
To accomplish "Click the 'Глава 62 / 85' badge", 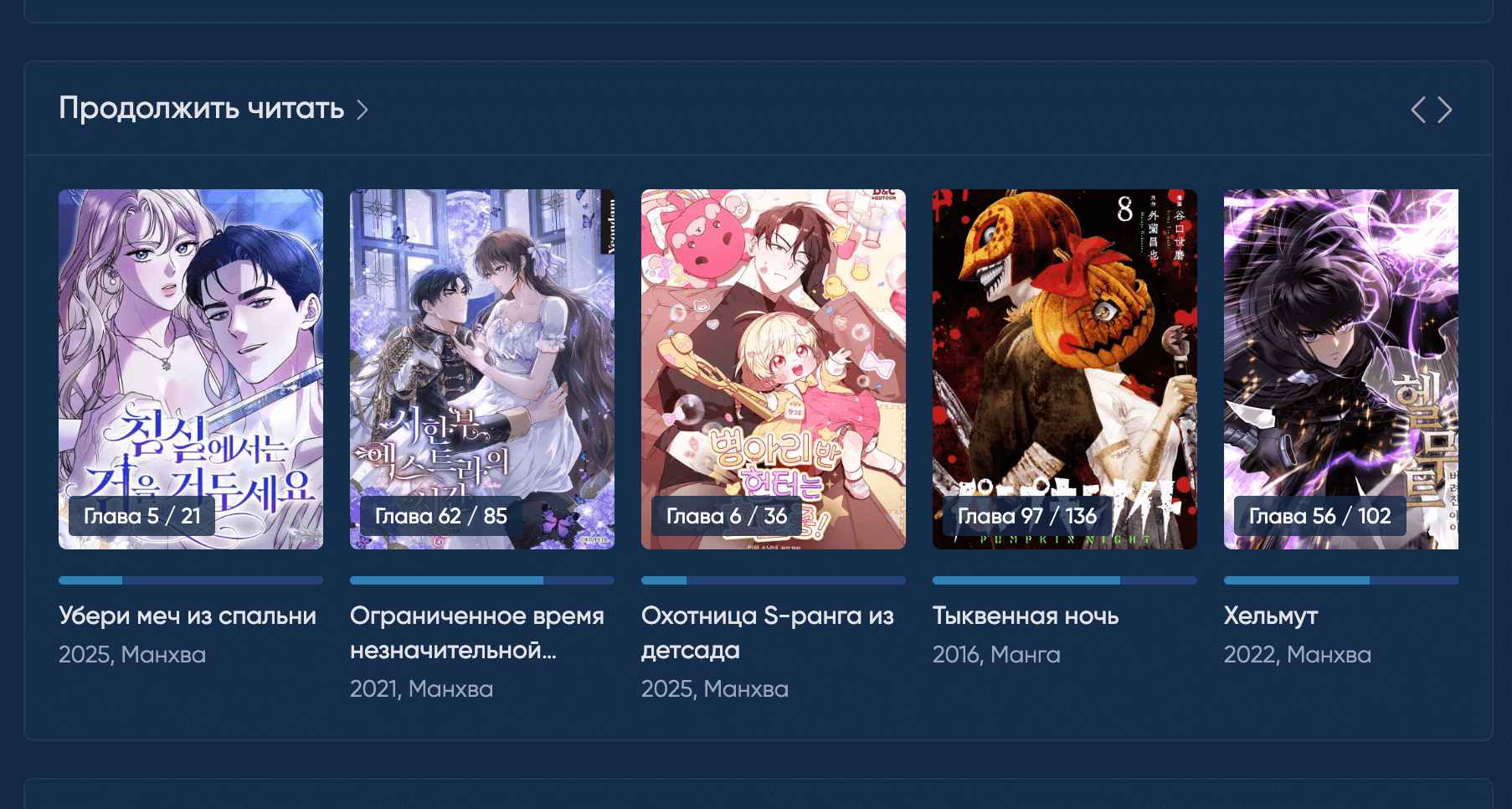I will pos(441,516).
